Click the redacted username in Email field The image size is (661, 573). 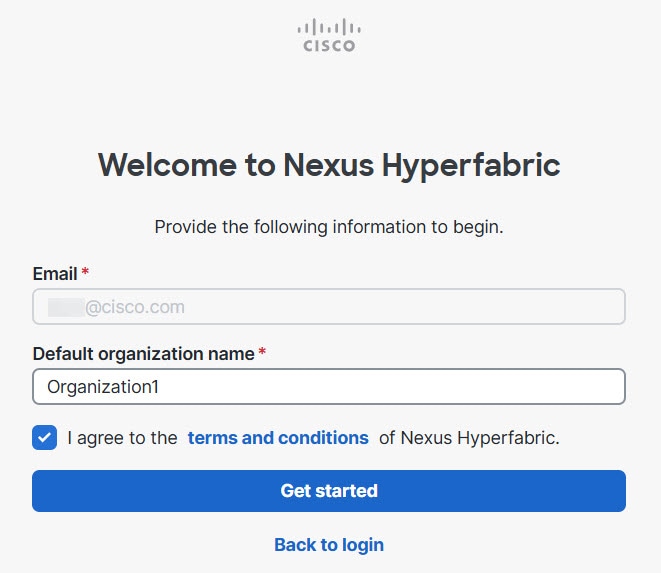click(x=66, y=307)
